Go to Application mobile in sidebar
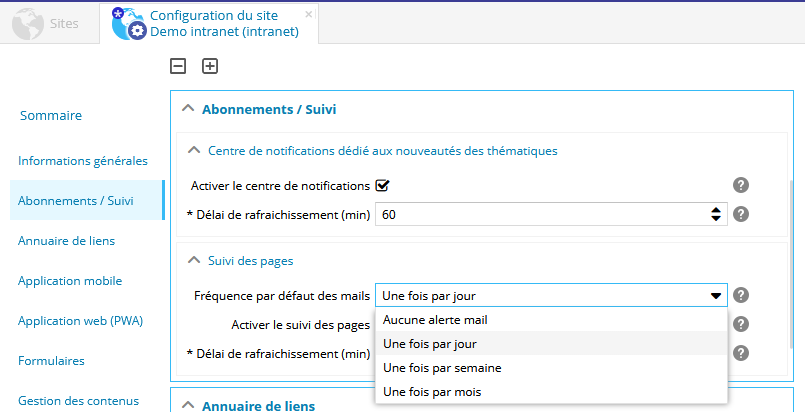805x412 pixels. (70, 281)
